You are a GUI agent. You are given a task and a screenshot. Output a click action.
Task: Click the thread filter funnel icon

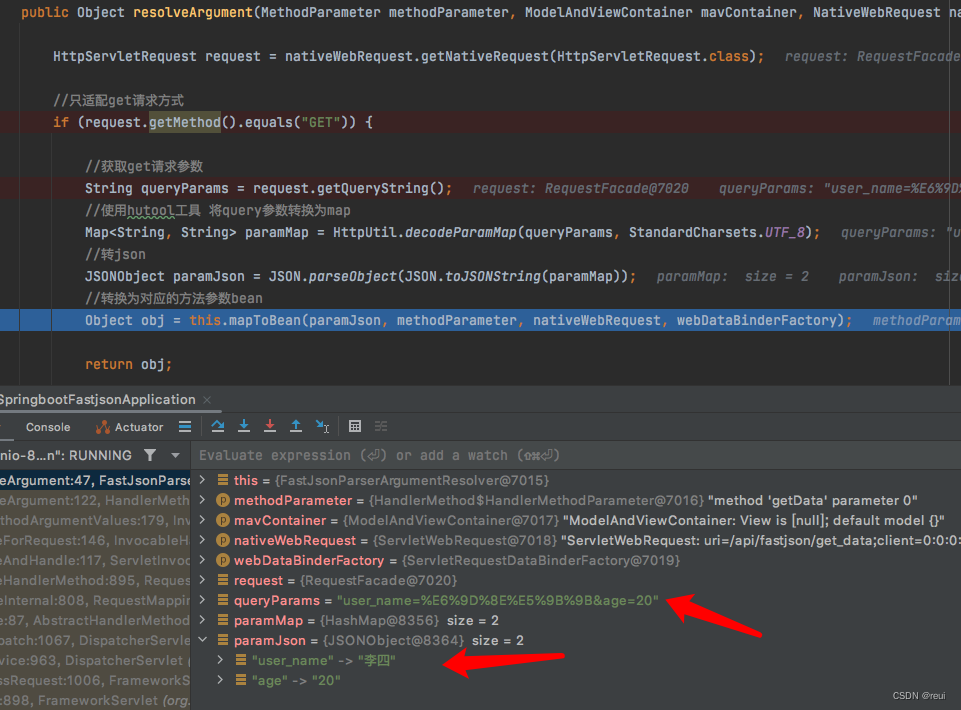pos(150,455)
